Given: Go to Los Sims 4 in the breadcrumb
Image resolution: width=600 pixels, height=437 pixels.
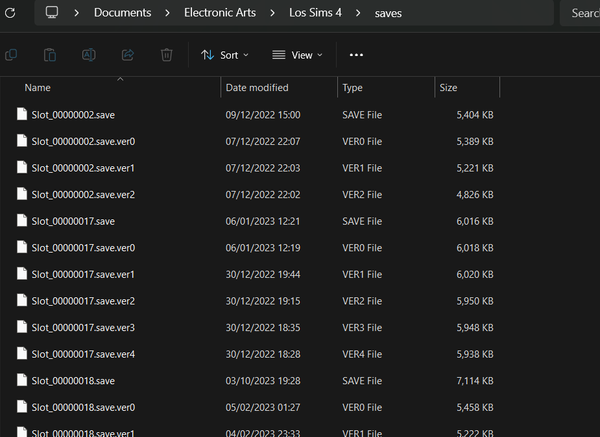Looking at the screenshot, I should [x=315, y=13].
